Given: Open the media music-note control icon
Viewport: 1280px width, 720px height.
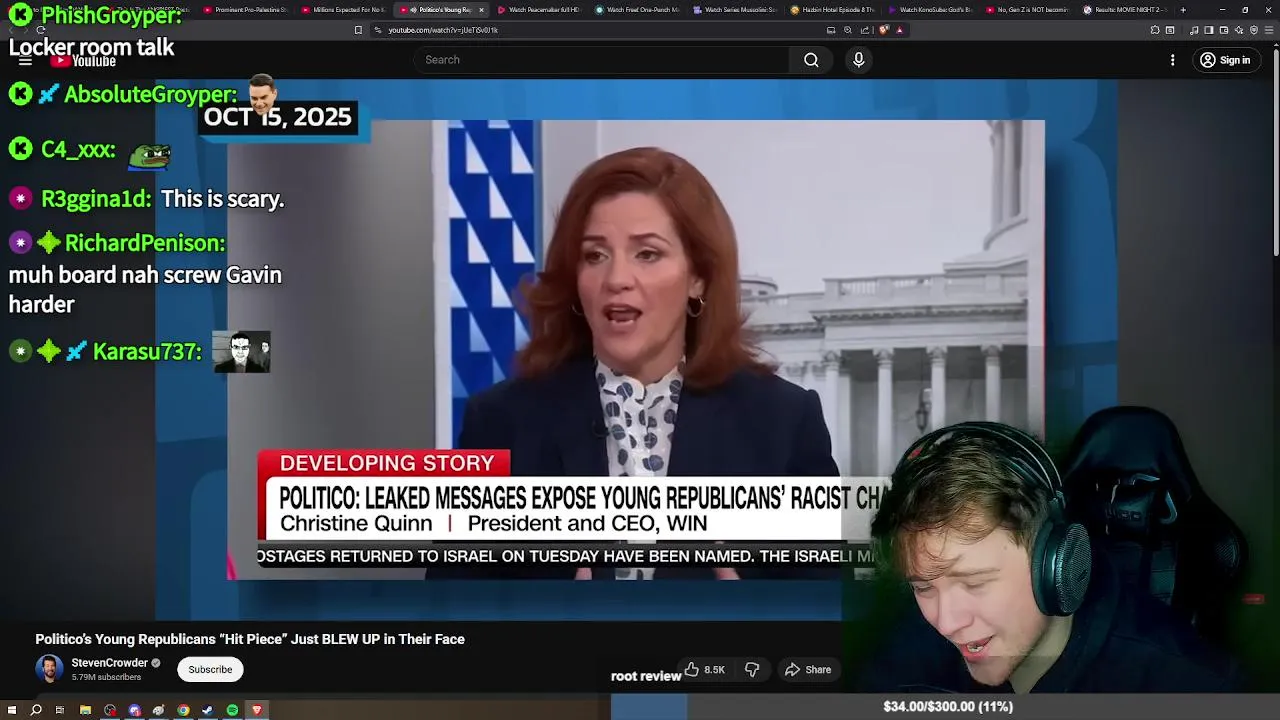Looking at the screenshot, I should (1194, 30).
